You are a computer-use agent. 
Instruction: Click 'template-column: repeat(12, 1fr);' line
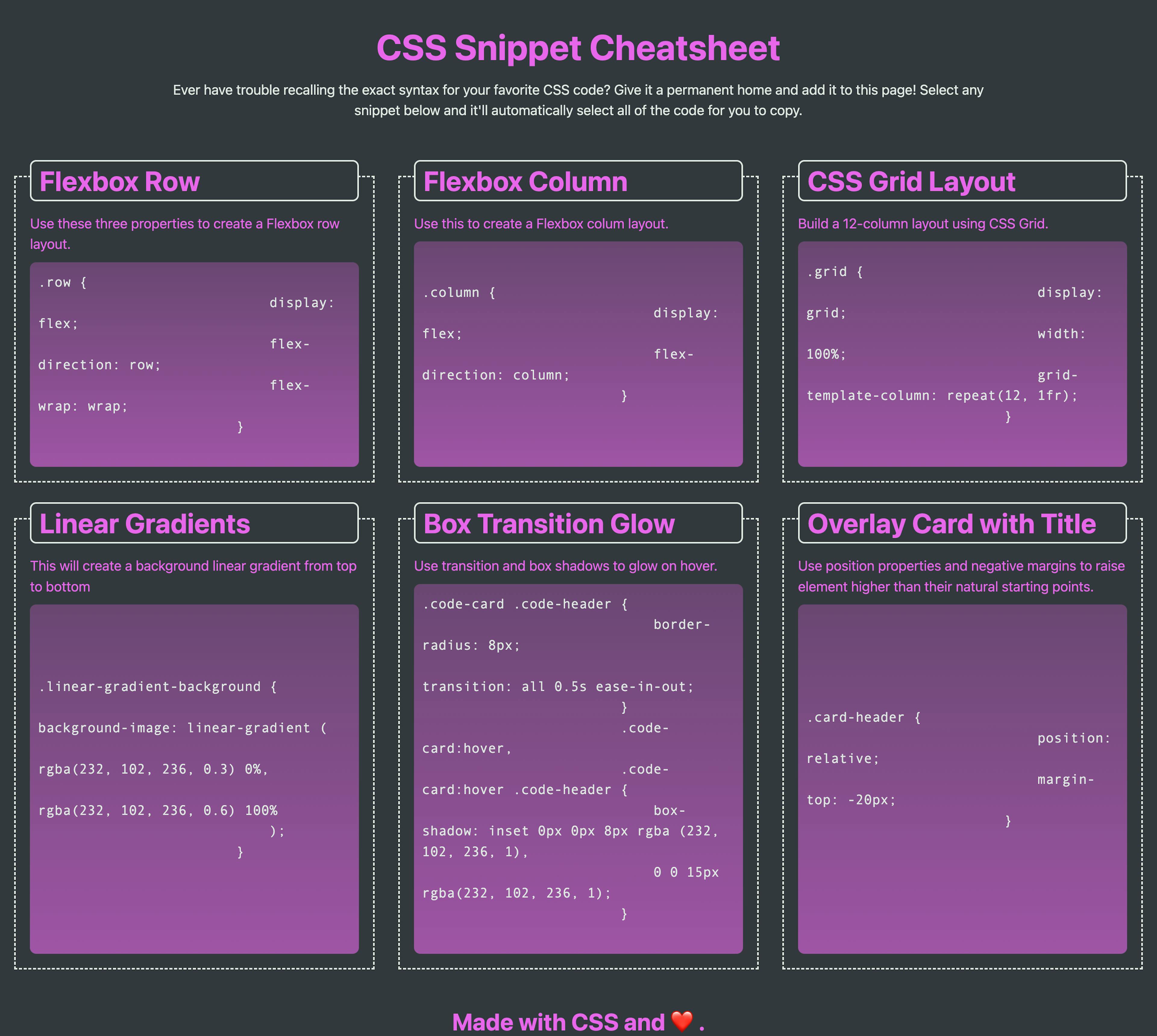[942, 396]
